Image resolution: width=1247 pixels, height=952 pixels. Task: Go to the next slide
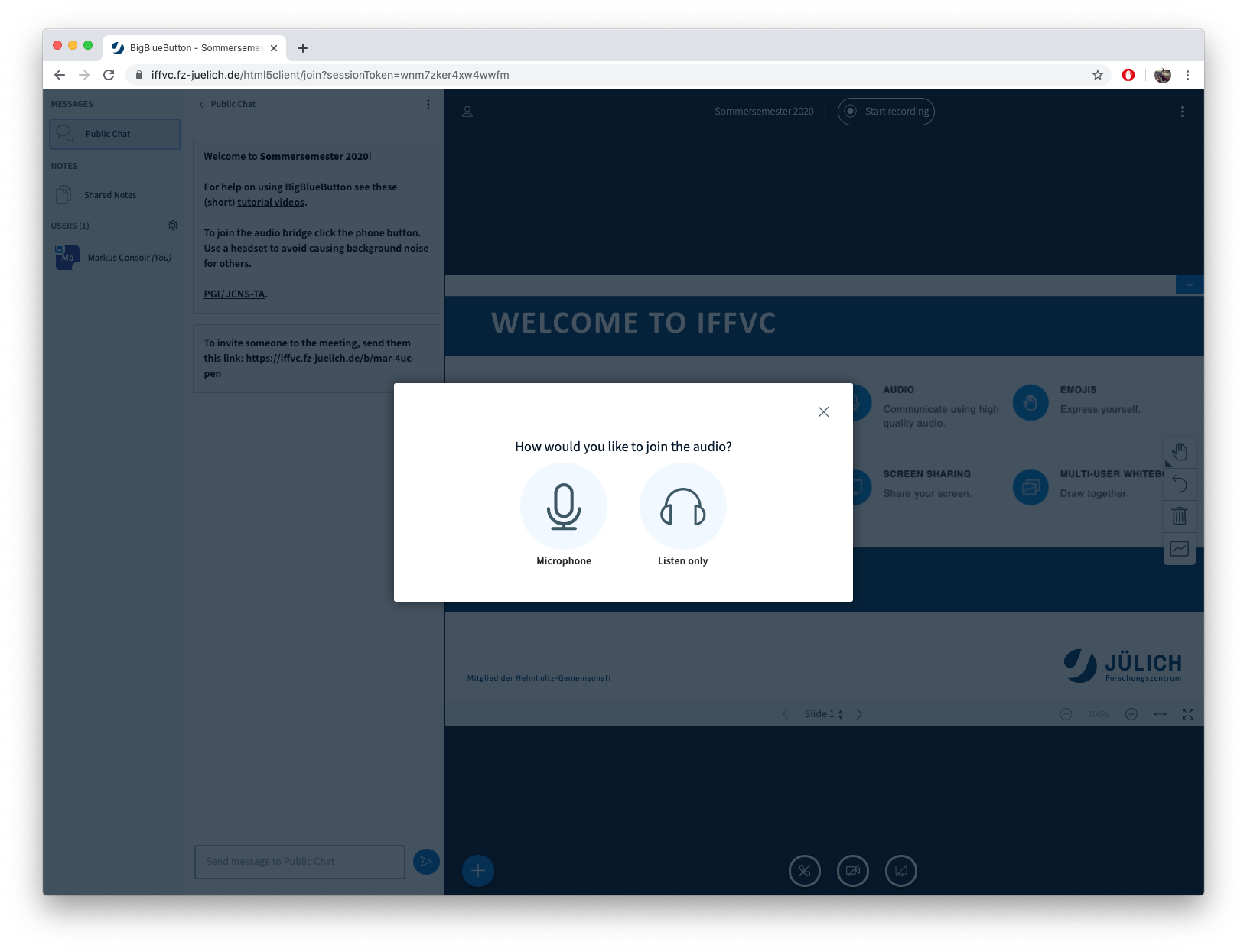[x=859, y=714]
